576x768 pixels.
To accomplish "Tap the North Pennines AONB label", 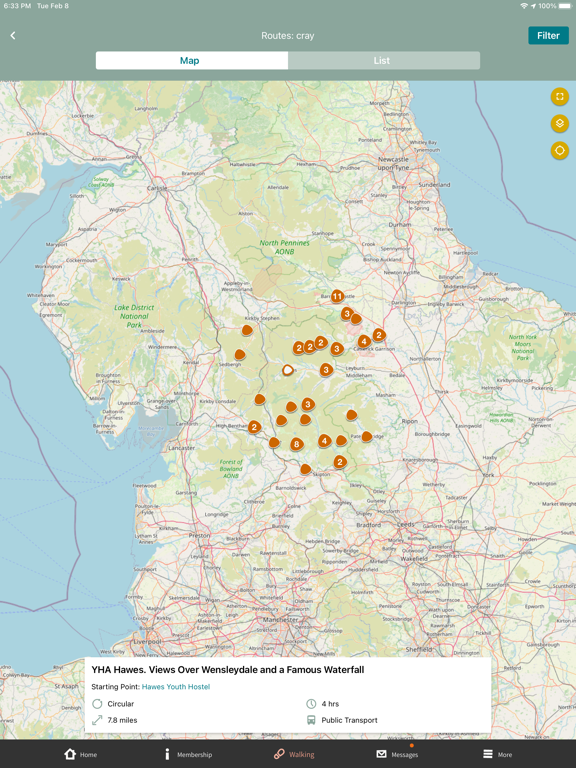I will [285, 247].
